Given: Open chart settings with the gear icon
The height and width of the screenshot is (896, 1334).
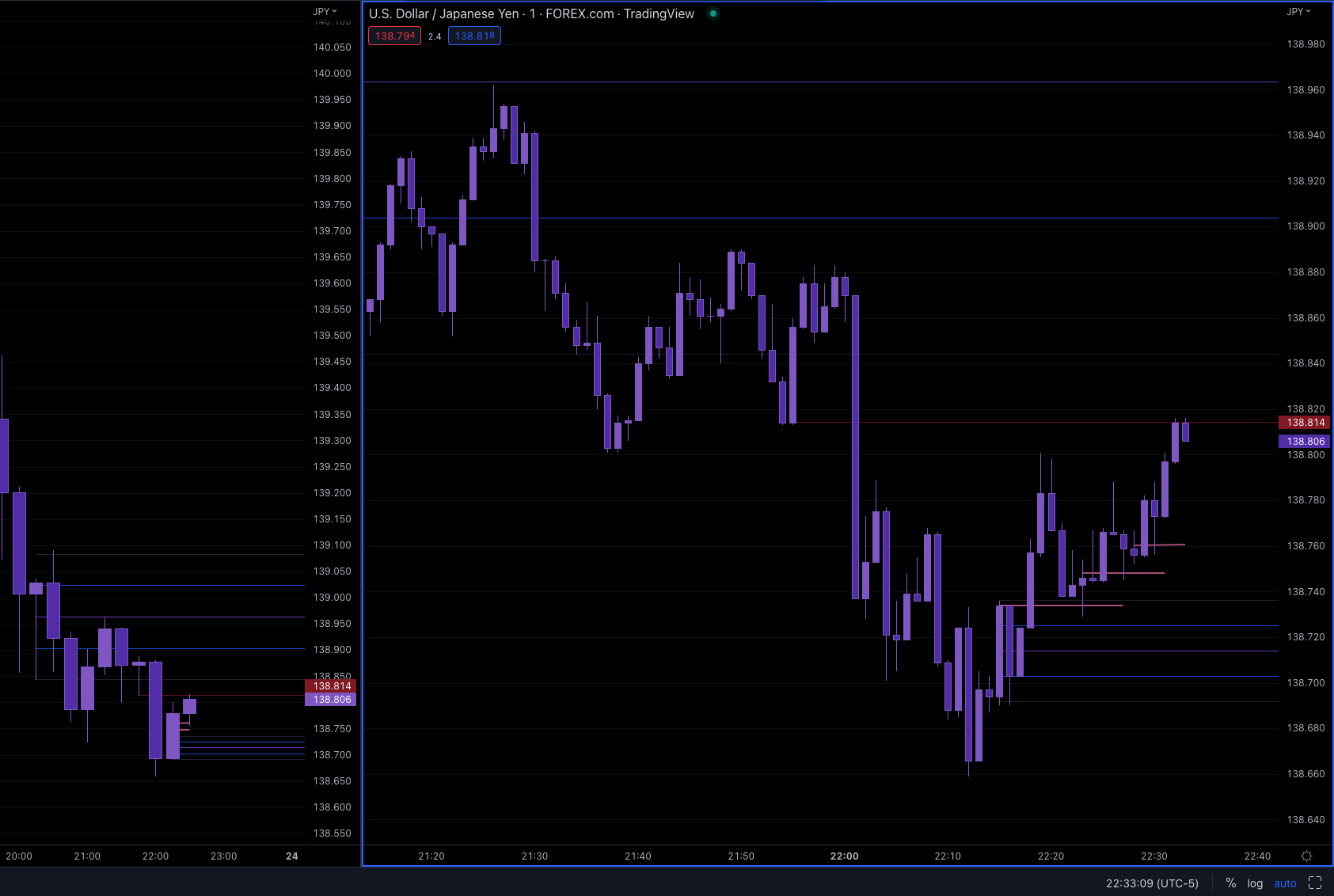Looking at the screenshot, I should [x=1308, y=856].
